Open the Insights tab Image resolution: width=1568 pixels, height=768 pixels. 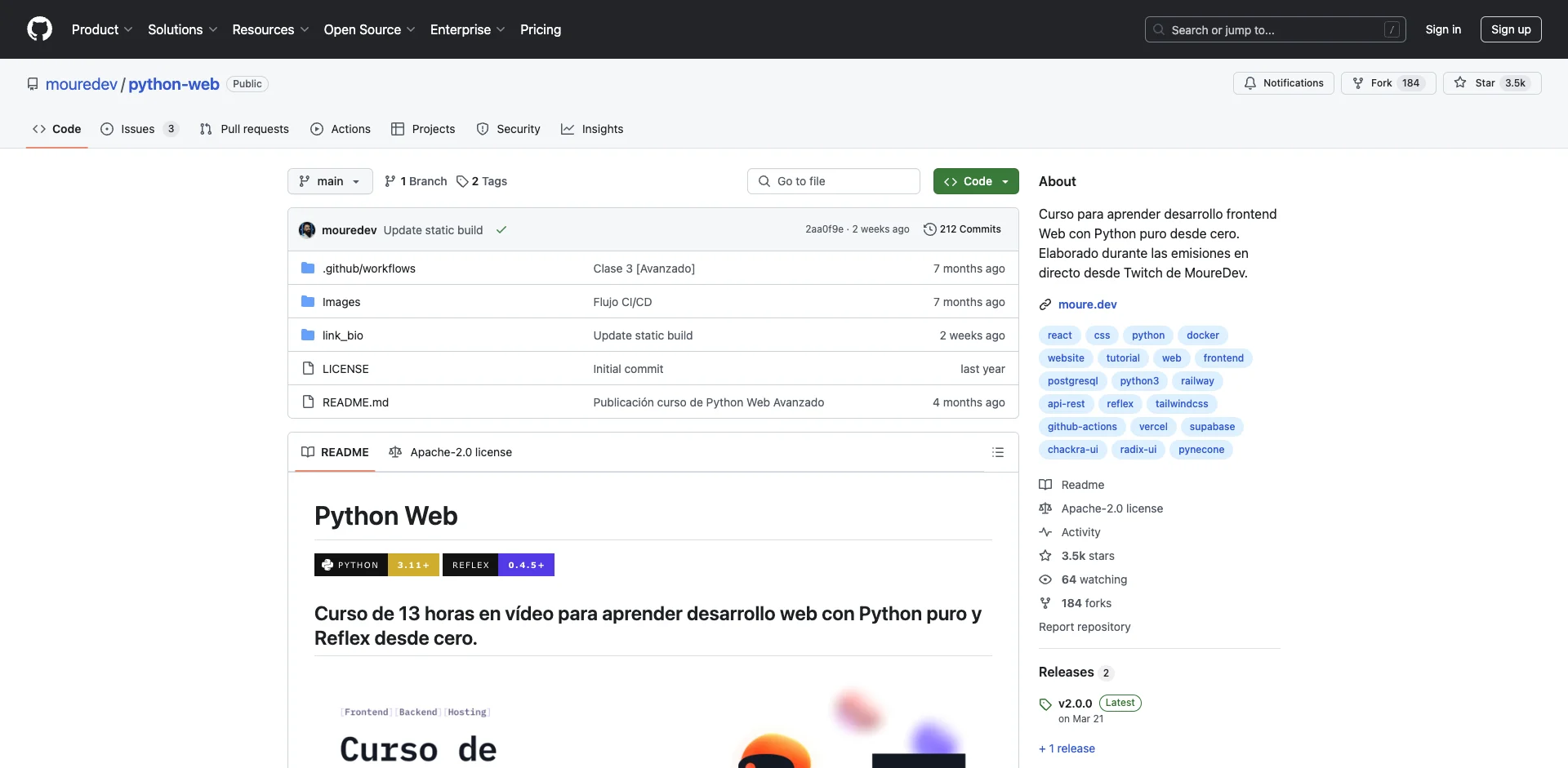tap(592, 129)
